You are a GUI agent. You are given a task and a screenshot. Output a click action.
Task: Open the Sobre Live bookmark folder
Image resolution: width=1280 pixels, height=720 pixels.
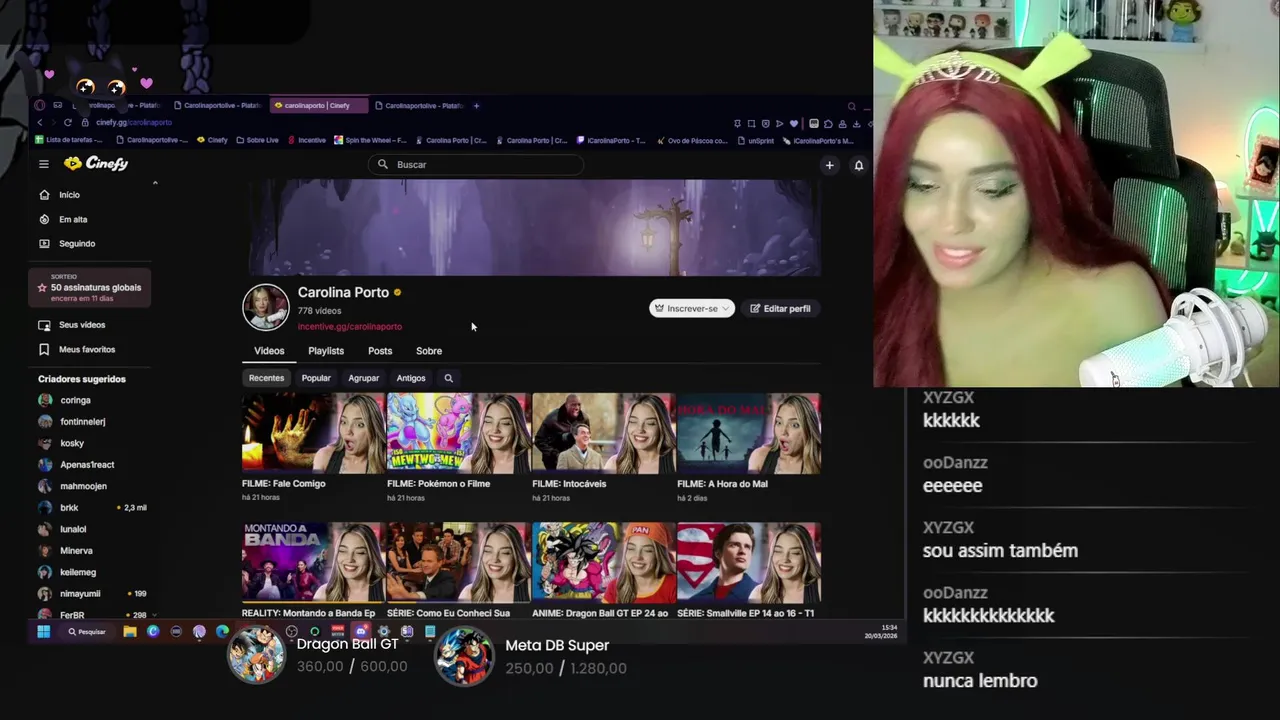258,140
